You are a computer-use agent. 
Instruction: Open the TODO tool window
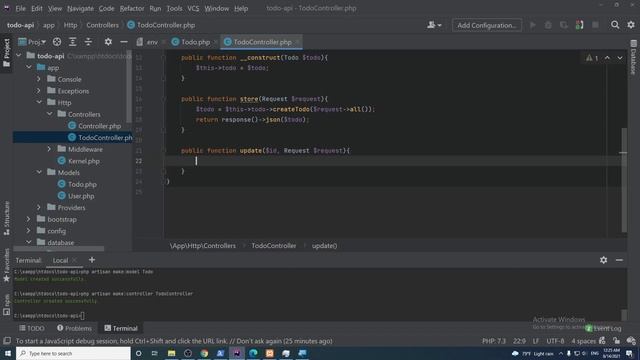tap(32, 328)
